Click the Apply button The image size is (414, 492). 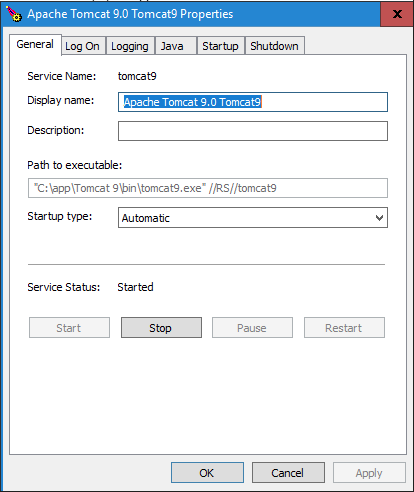click(369, 472)
